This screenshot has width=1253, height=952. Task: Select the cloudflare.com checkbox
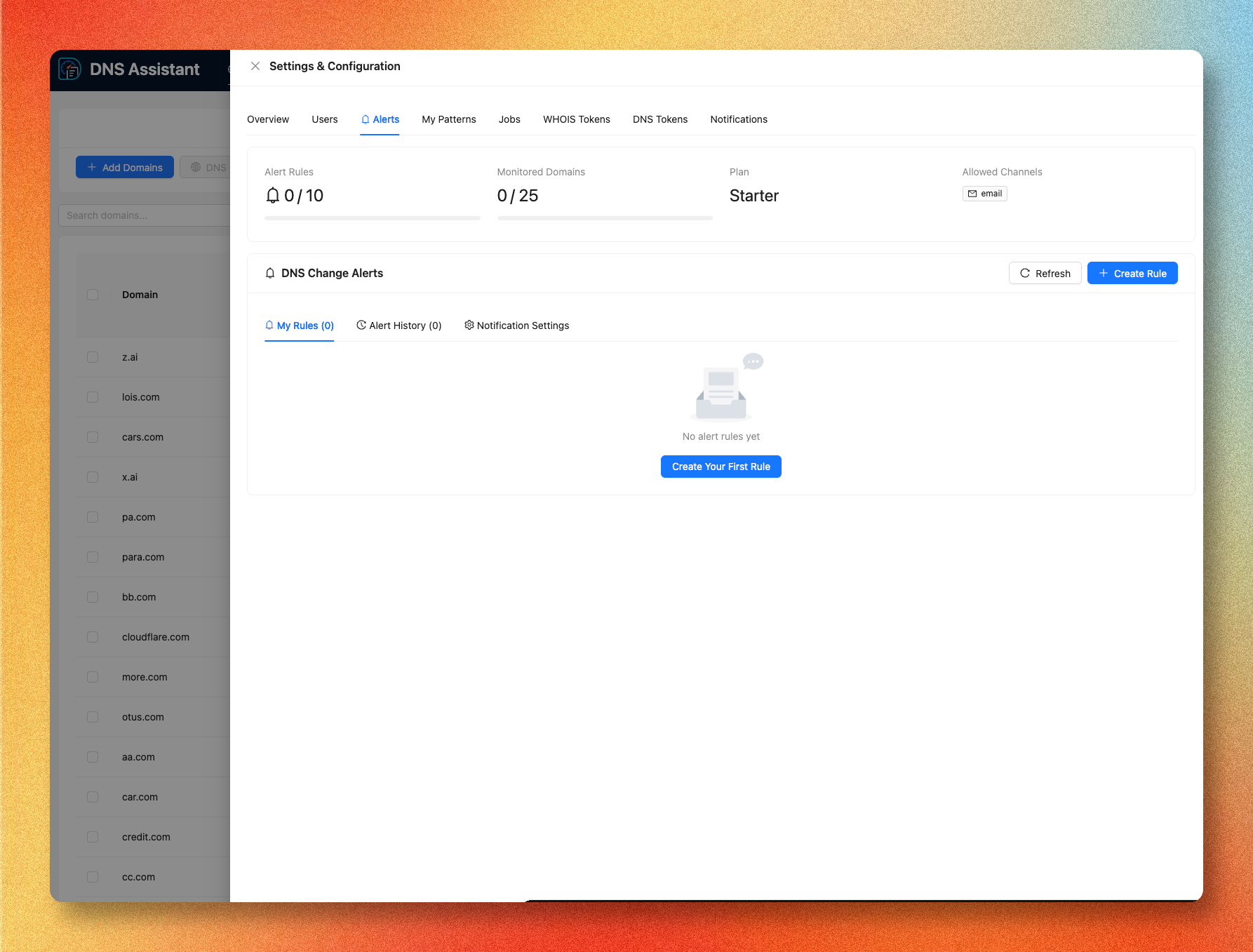coord(93,637)
